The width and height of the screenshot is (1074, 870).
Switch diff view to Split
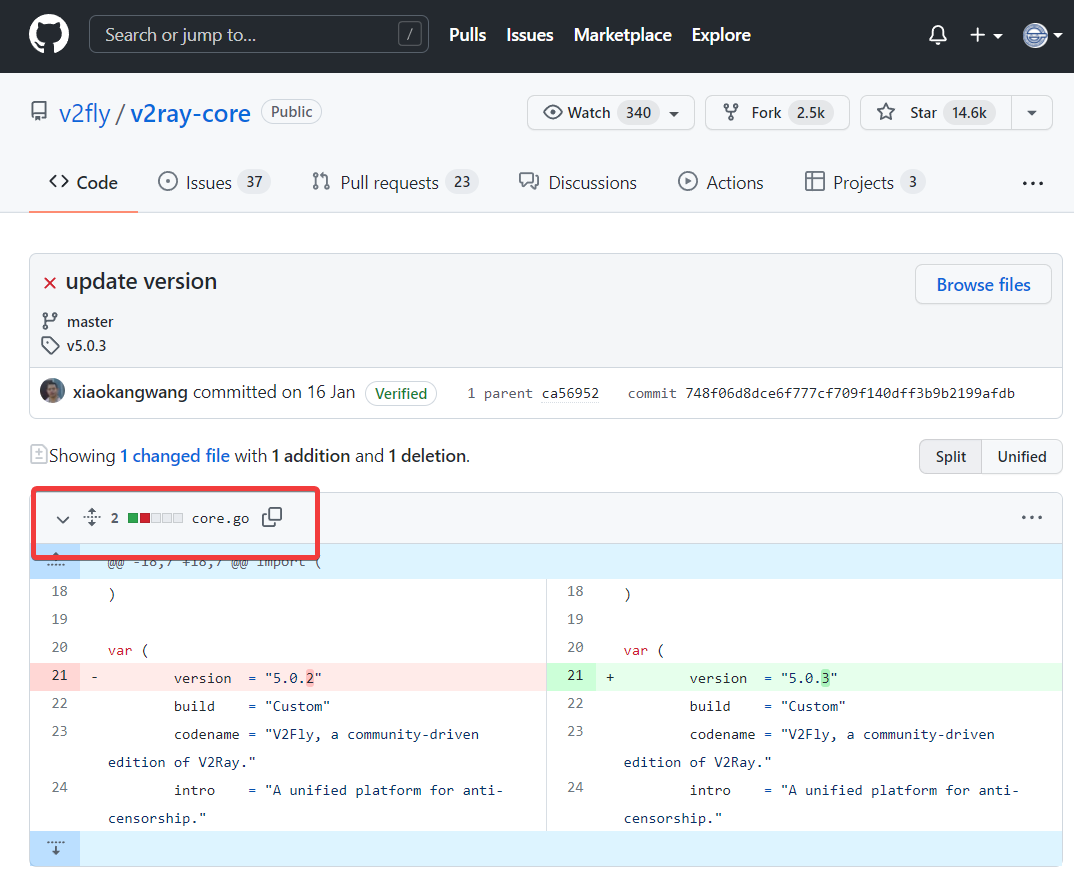point(950,456)
